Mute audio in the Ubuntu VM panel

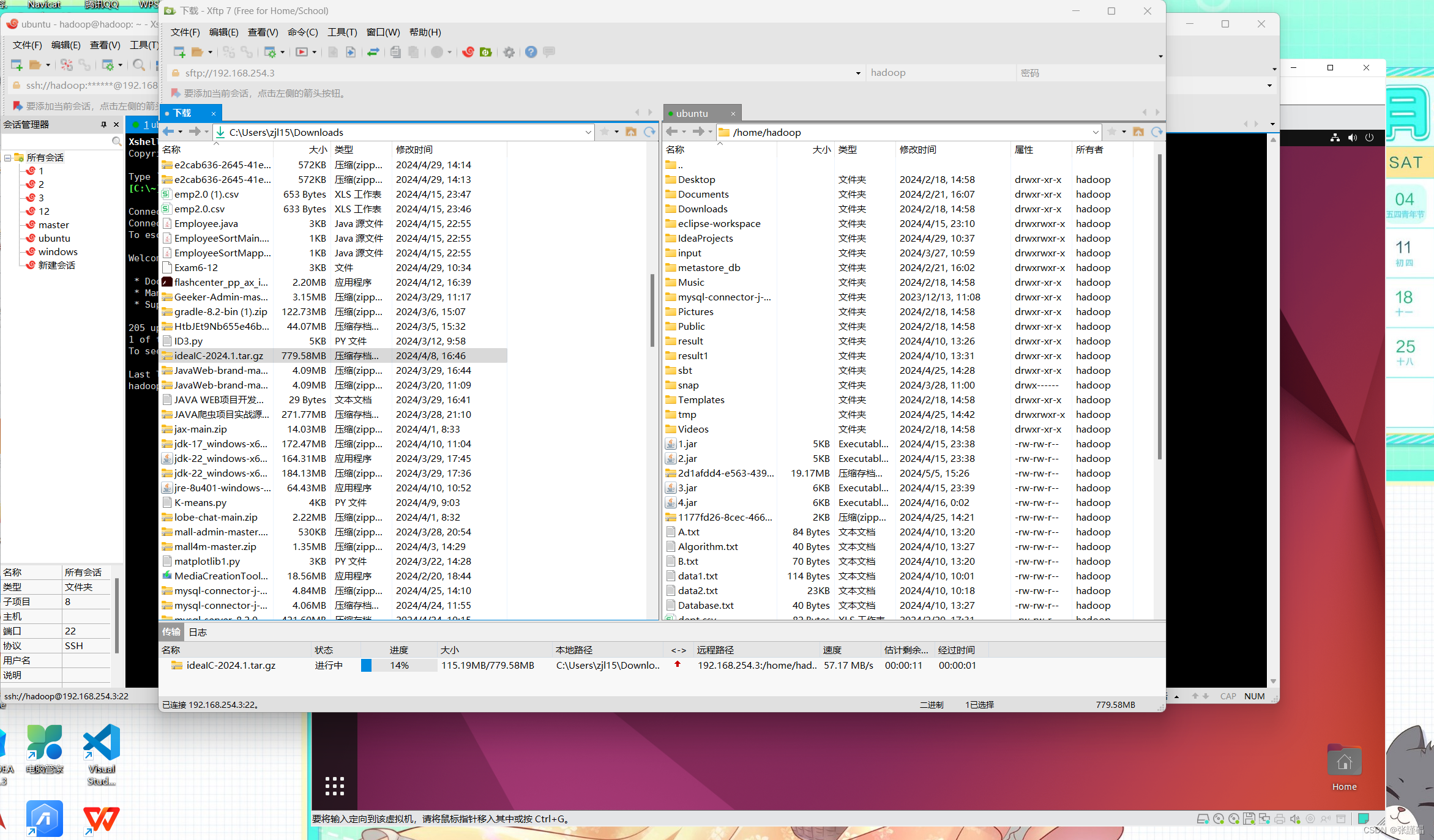pos(1352,138)
